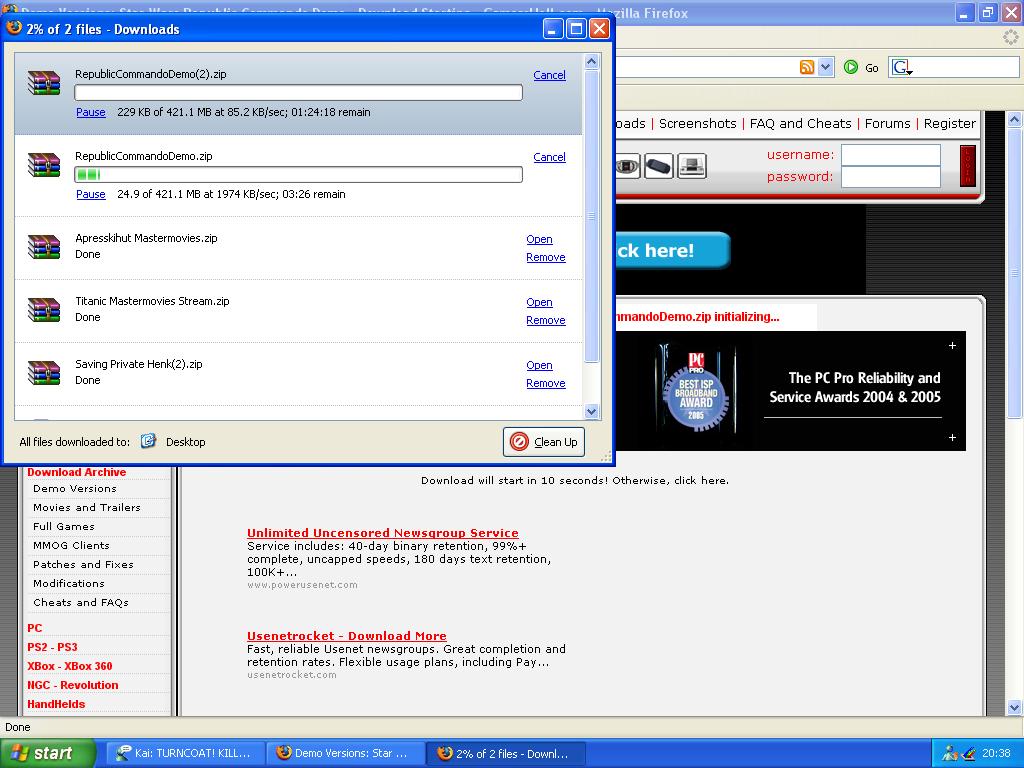Viewport: 1024px width, 768px height.
Task: Open Movies and Trailers sidebar item
Action: (x=87, y=507)
